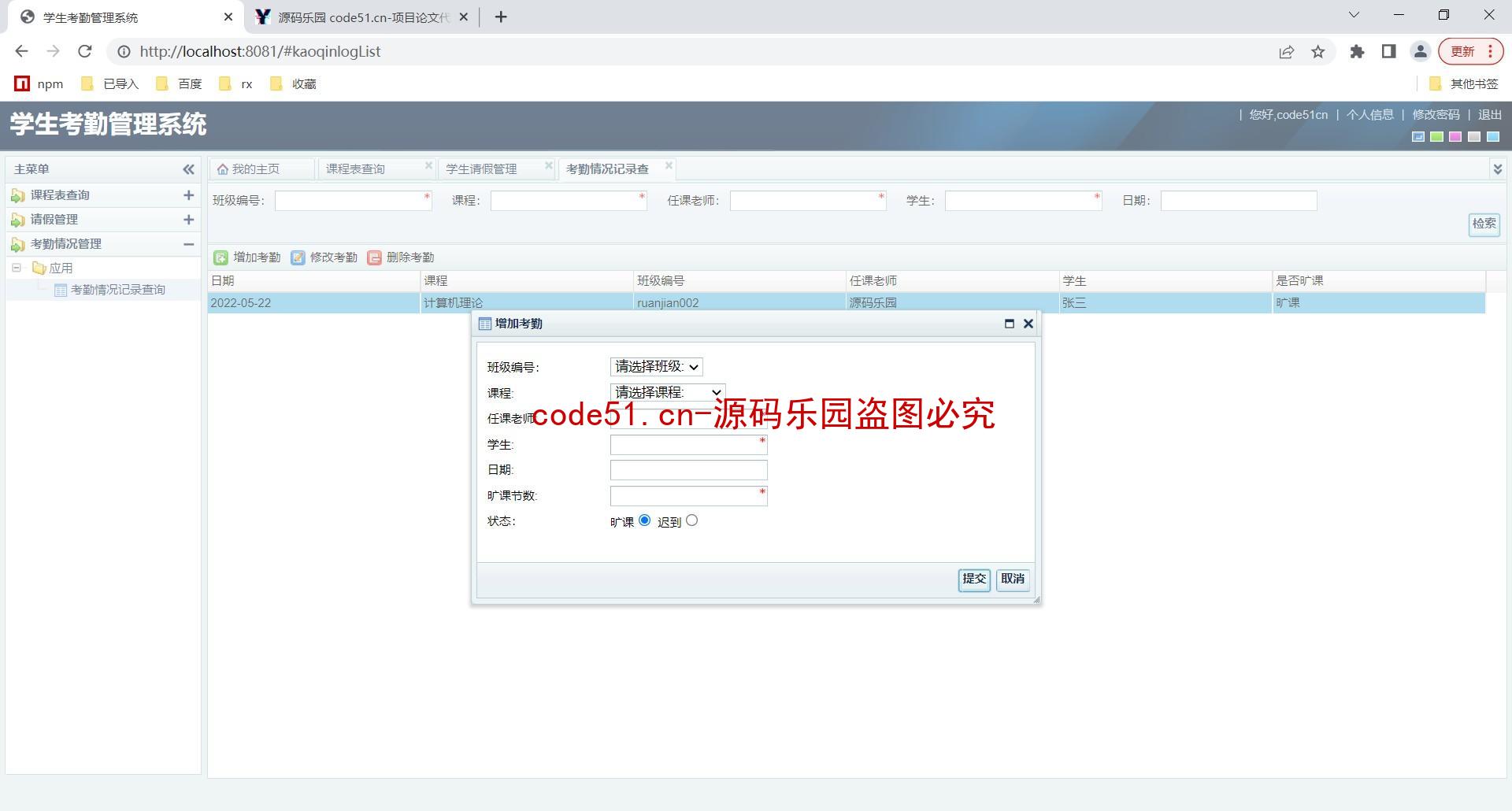Click the 检索 search button

(x=1484, y=224)
